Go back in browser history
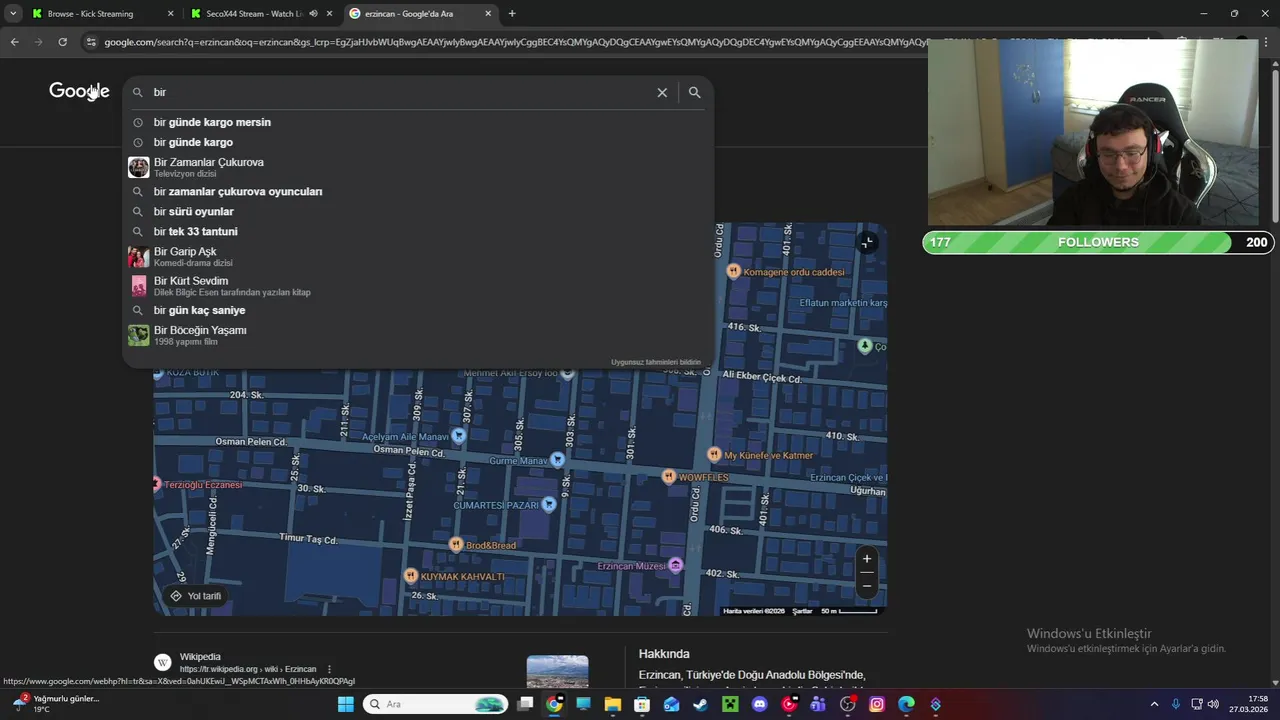 pyautogui.click(x=14, y=42)
